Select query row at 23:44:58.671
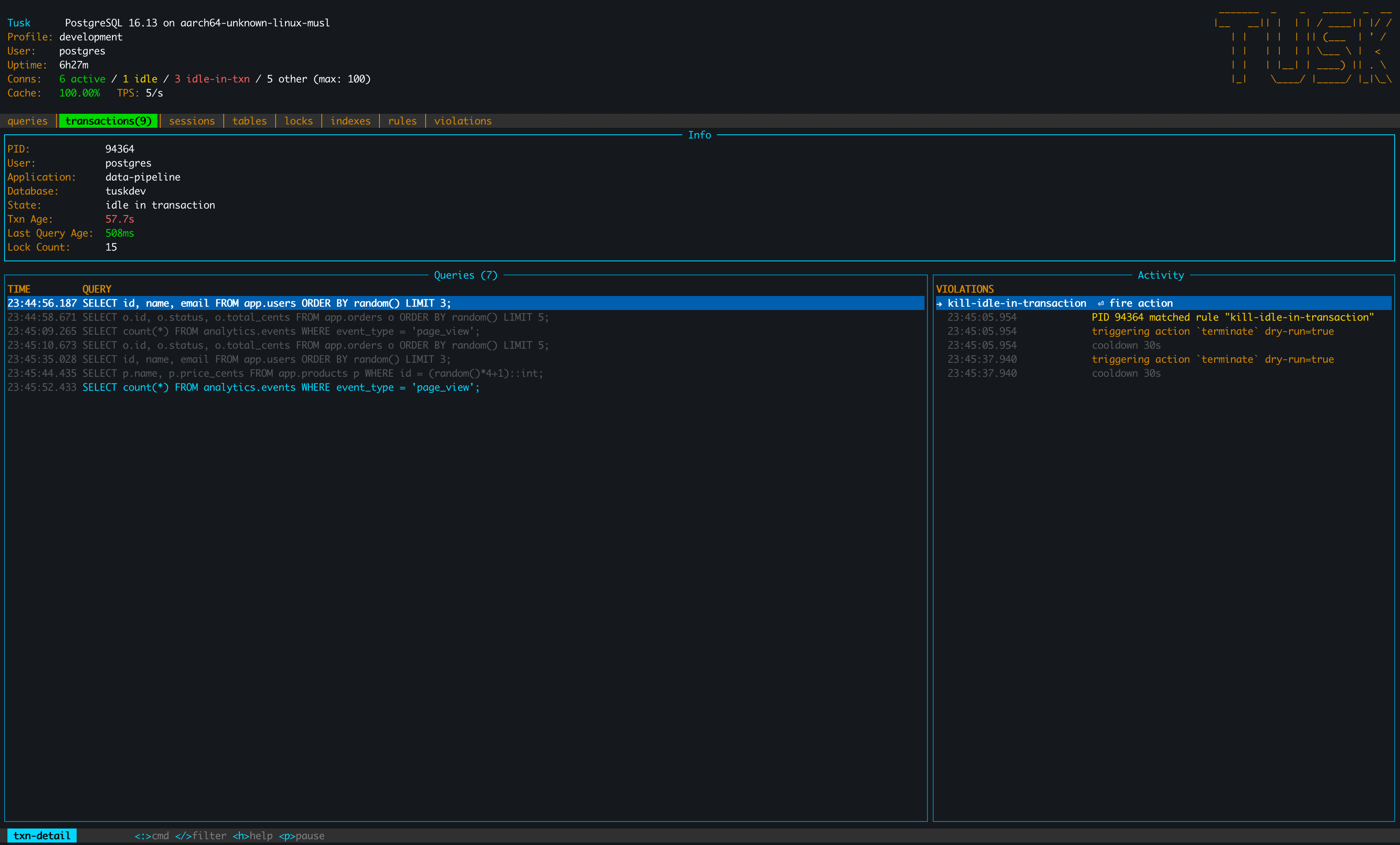 [x=465, y=317]
